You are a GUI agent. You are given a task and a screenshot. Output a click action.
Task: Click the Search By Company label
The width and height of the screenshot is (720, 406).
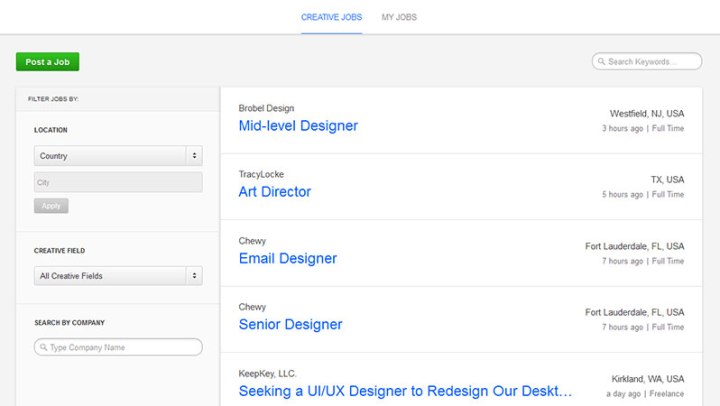pyautogui.click(x=69, y=323)
